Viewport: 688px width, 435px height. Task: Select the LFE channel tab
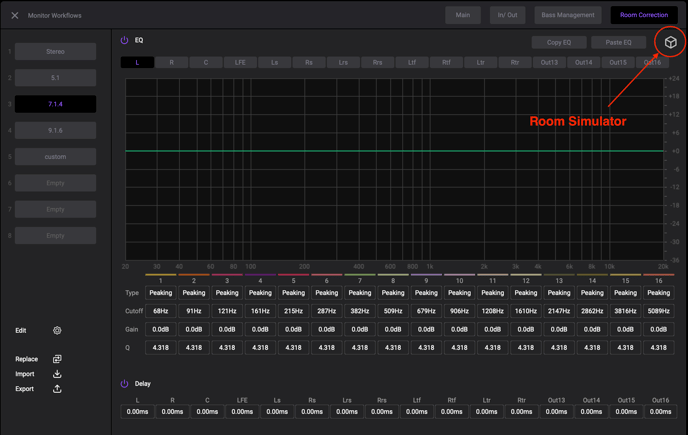click(240, 62)
